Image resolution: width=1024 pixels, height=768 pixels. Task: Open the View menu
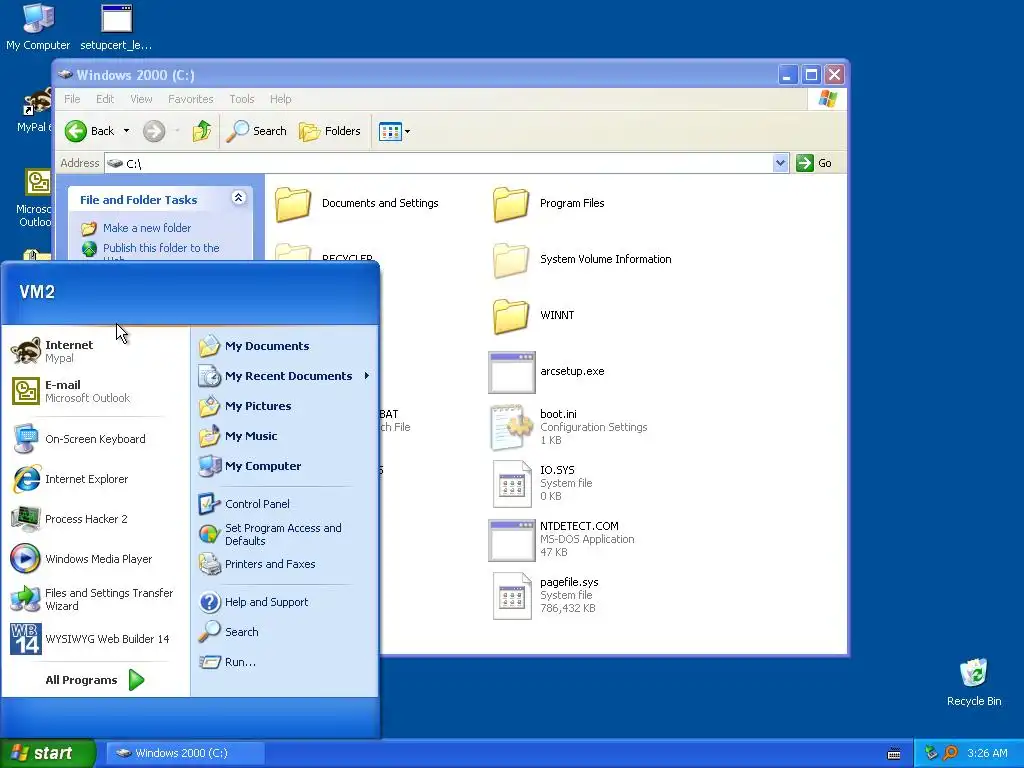click(141, 99)
